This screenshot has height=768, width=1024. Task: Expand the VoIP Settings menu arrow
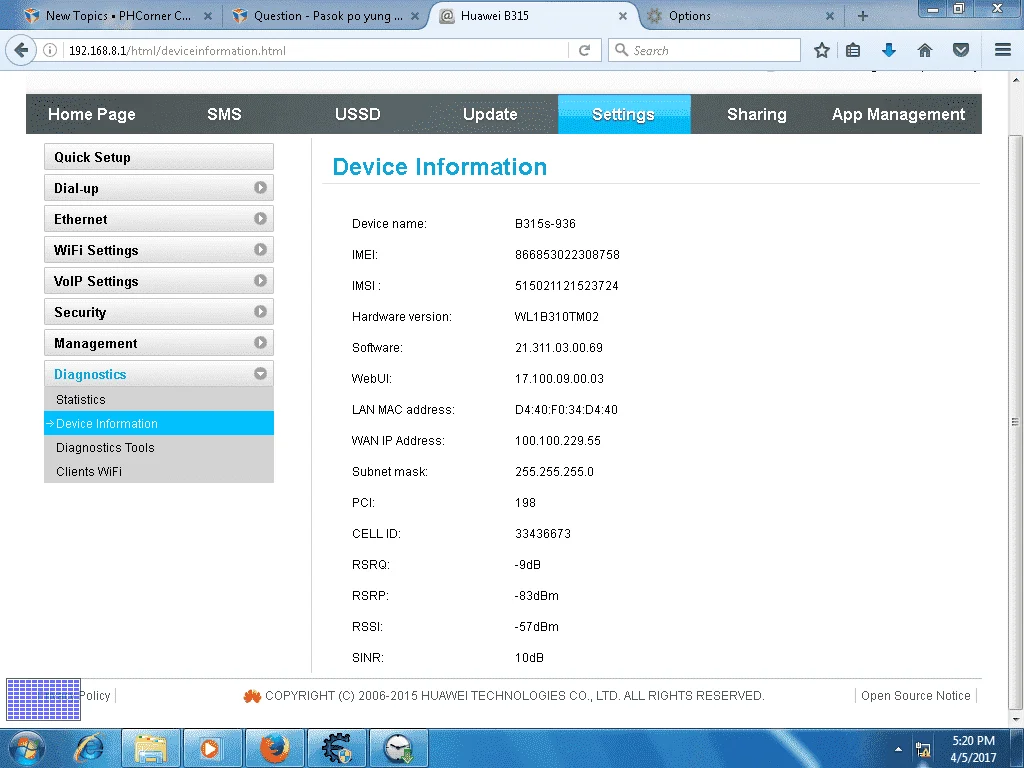click(260, 280)
